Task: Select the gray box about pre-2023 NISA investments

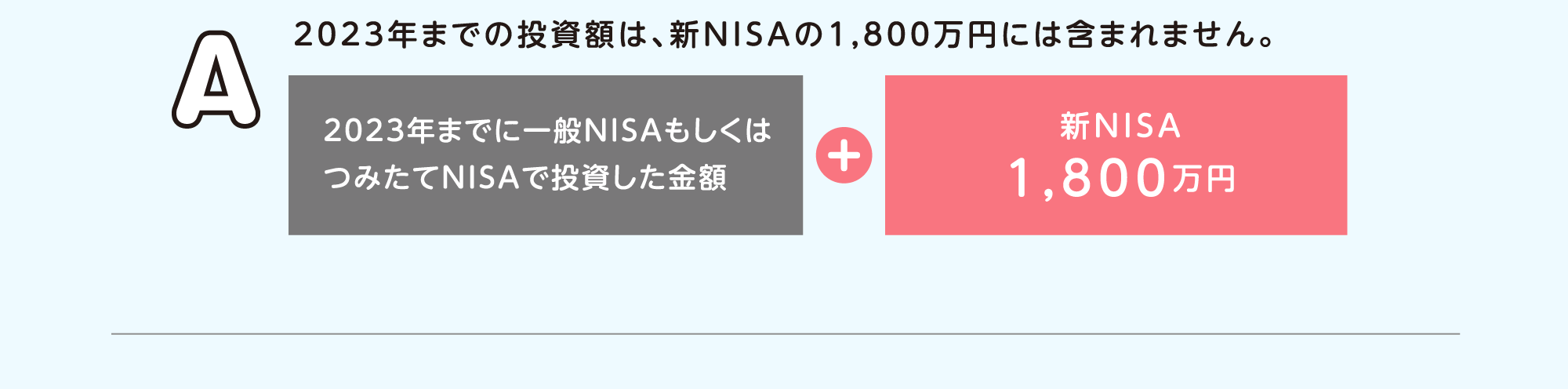Action: [546, 155]
